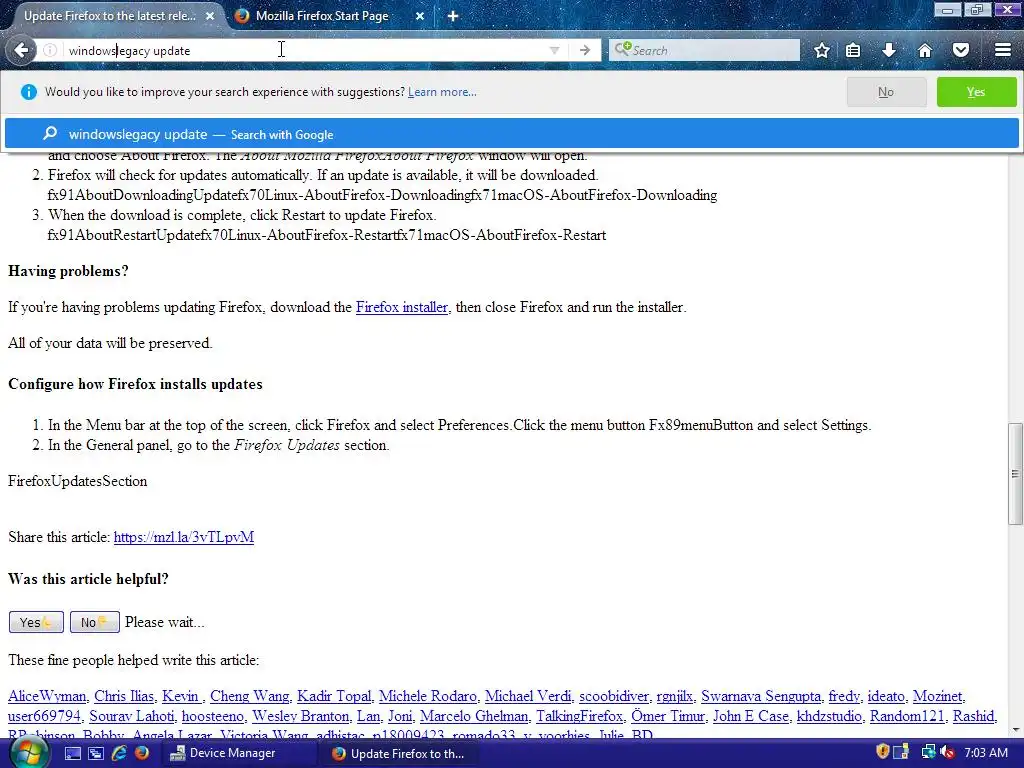The image size is (1024, 768).
Task: Click Switch between windows quick launch icon
Action: click(95, 753)
